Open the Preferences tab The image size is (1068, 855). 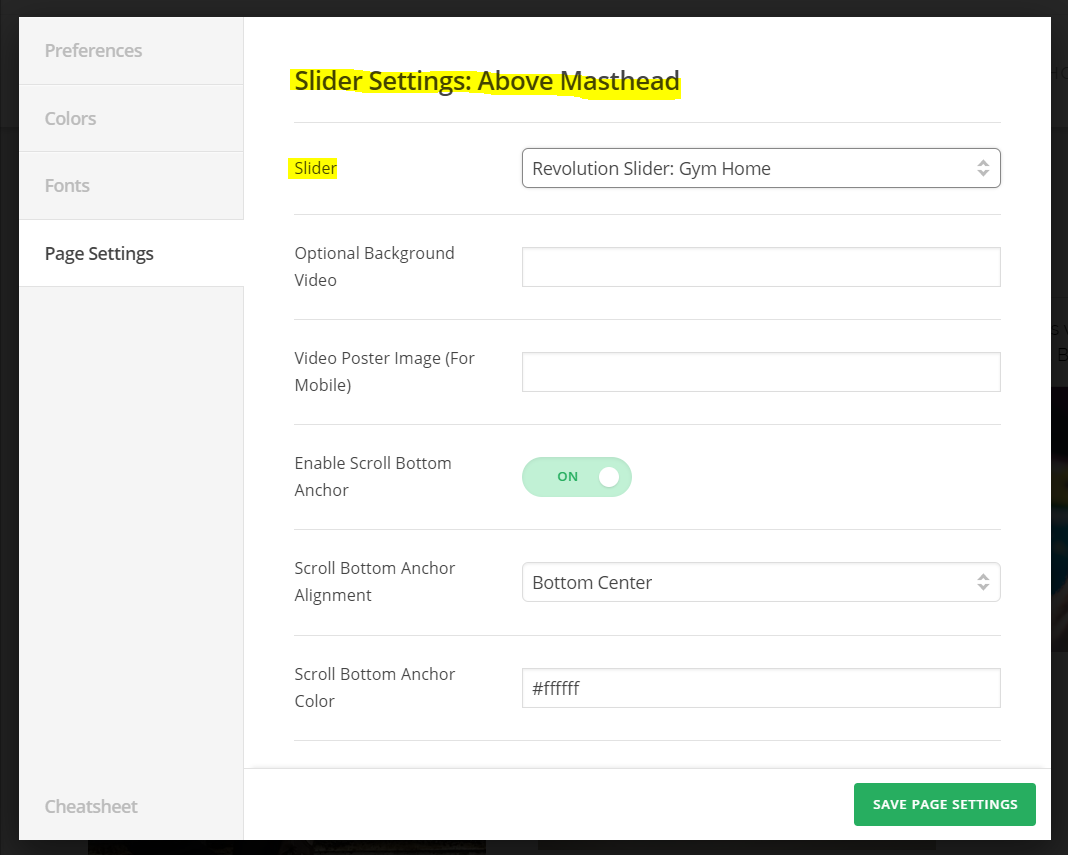[x=93, y=51]
